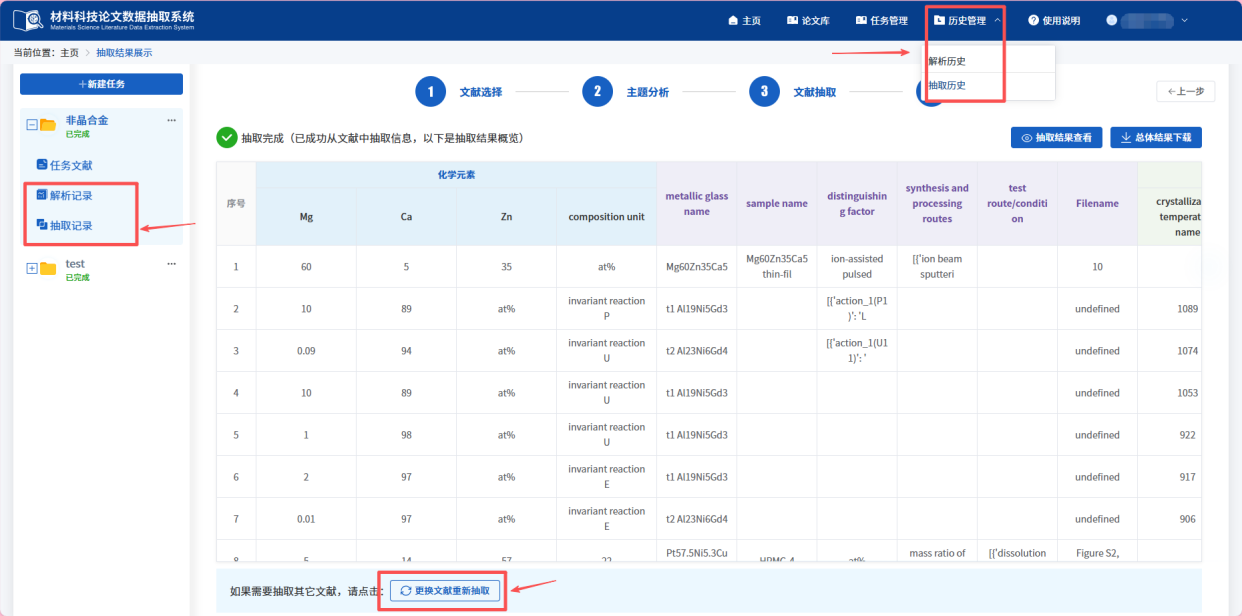Open the 非晶合金 folder more options menu
The width and height of the screenshot is (1242, 616).
coord(171,121)
